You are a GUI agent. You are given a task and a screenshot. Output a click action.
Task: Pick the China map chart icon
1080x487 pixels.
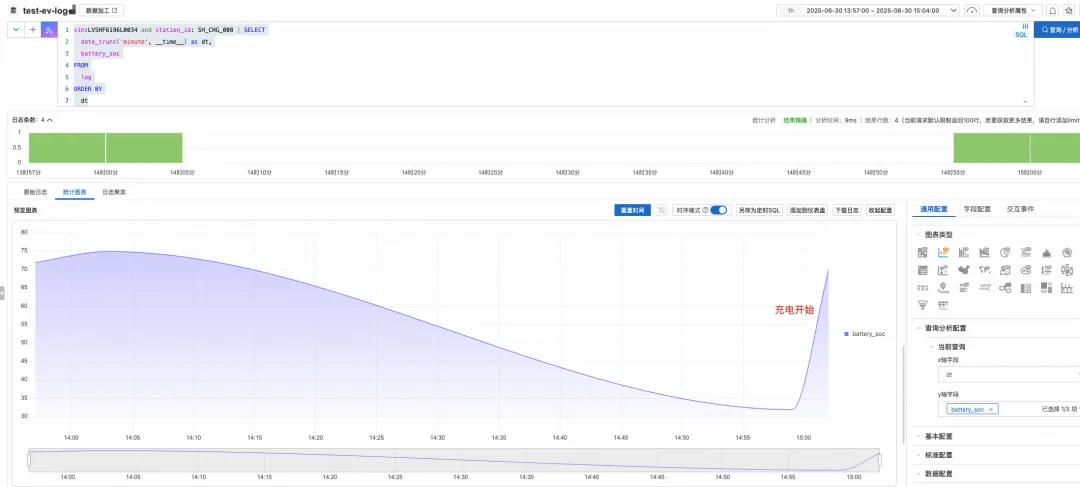[964, 270]
